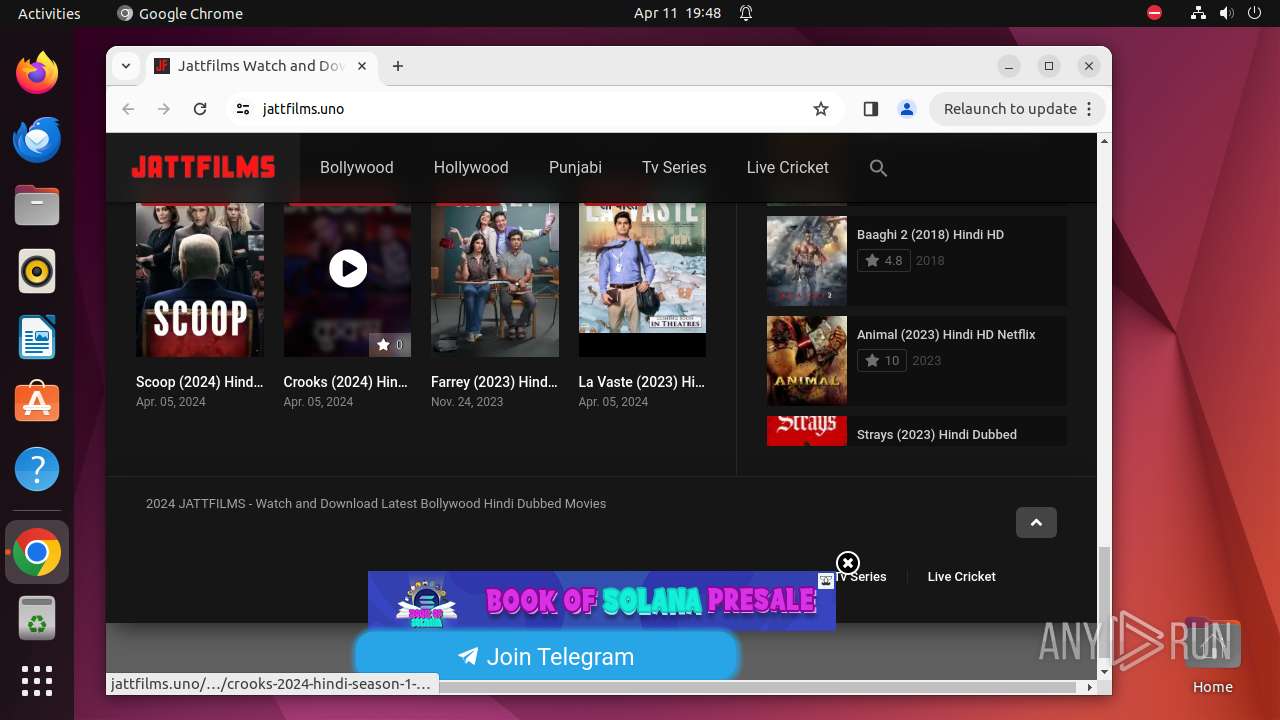Open the network status indicator
Image resolution: width=1280 pixels, height=720 pixels.
coord(1198,13)
